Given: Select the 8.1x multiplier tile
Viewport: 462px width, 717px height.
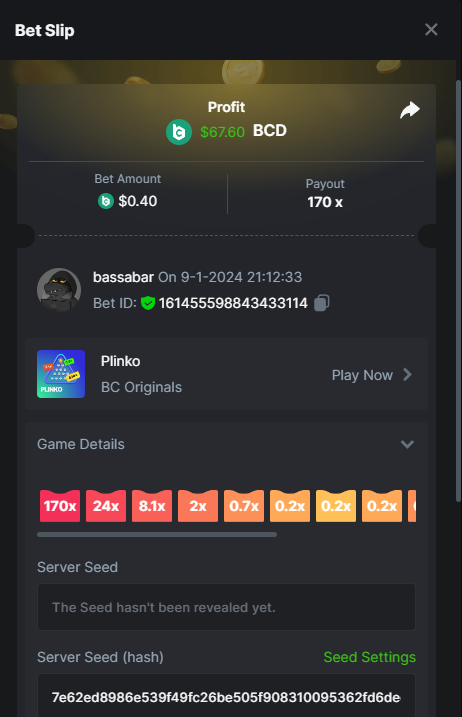Looking at the screenshot, I should click(x=152, y=506).
